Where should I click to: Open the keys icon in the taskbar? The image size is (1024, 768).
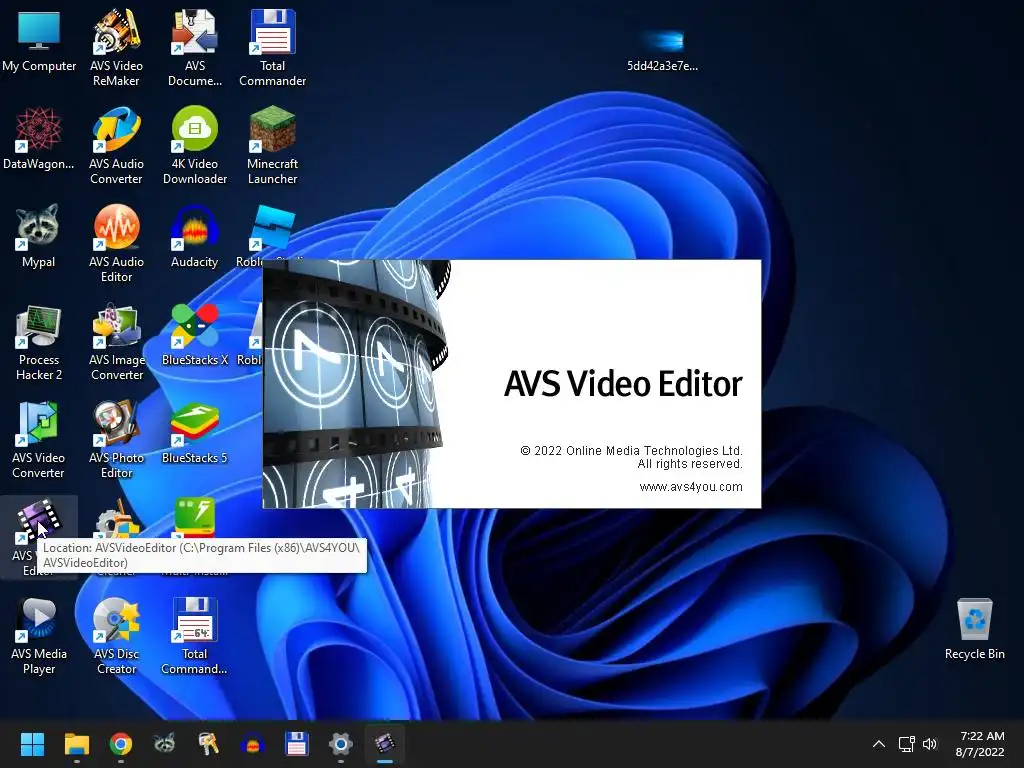208,744
